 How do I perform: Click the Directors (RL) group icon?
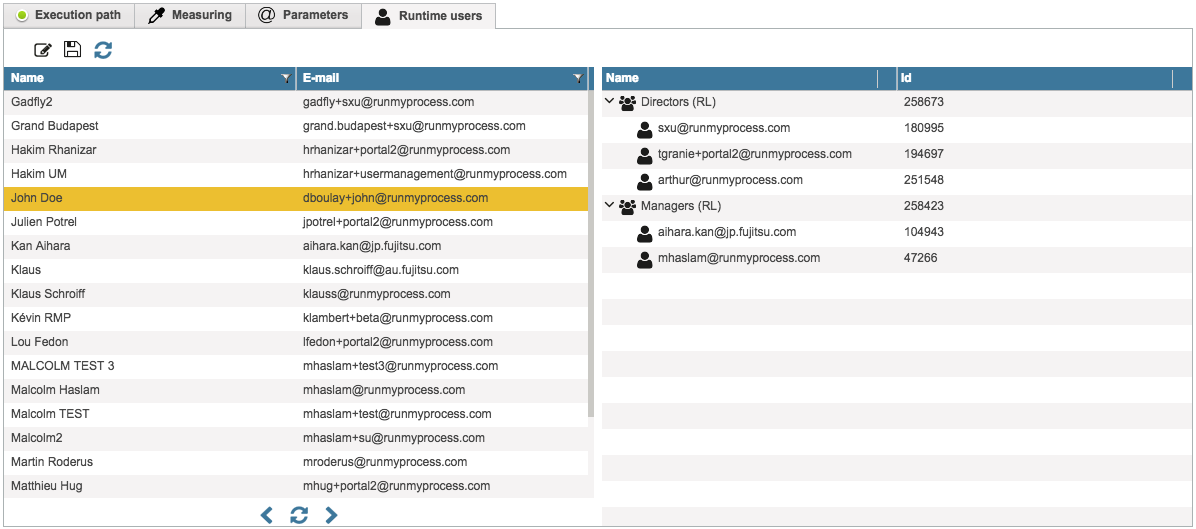[x=628, y=102]
